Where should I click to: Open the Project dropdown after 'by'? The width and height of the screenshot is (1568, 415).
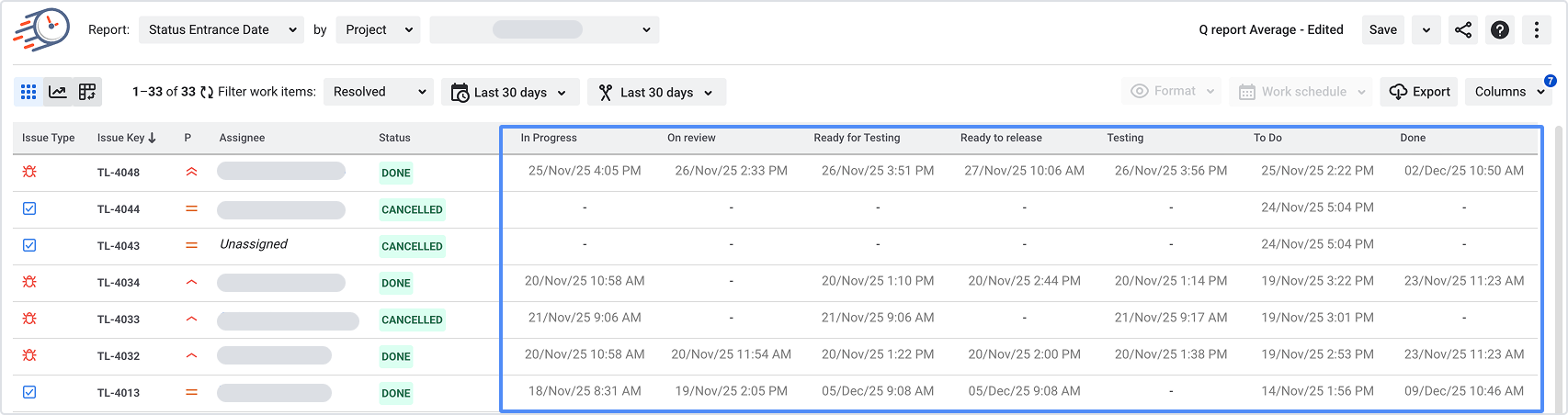(x=378, y=29)
